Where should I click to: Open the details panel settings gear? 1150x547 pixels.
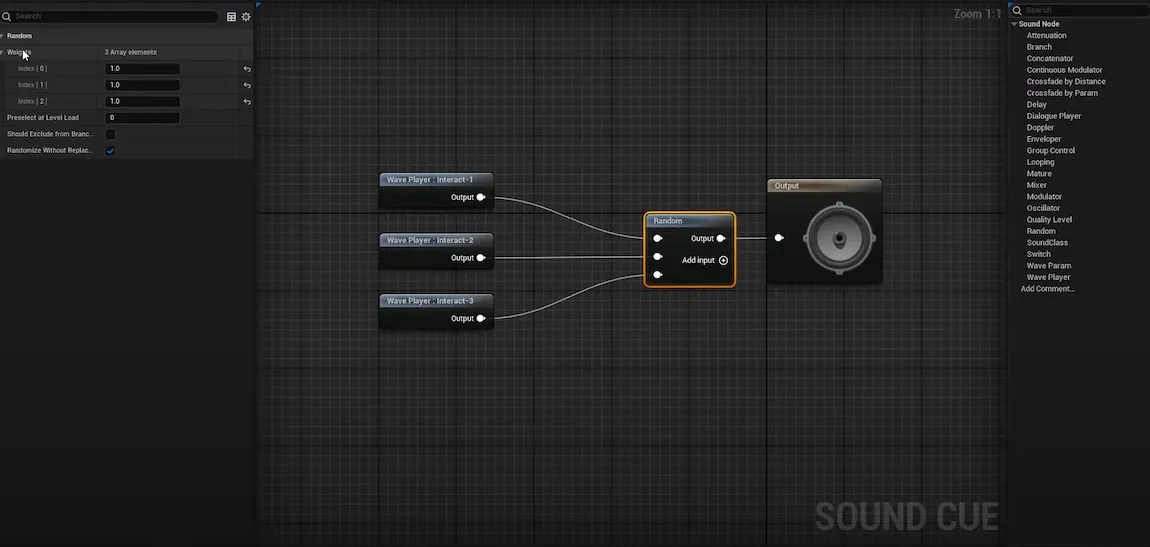246,17
